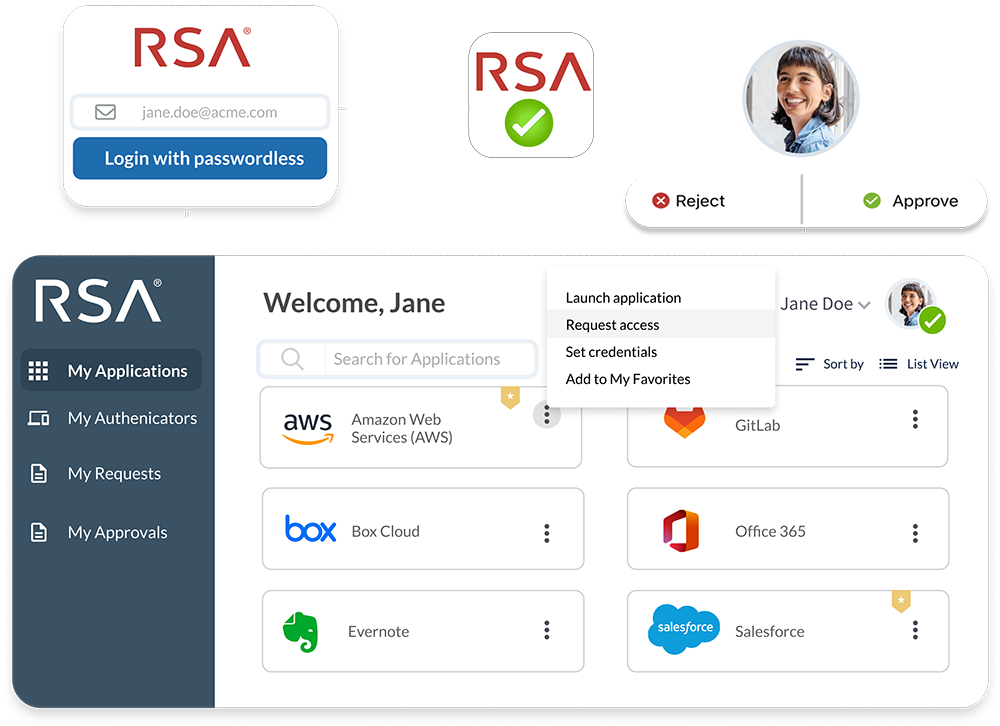The image size is (1000, 726).
Task: Click the Box Cloud app name
Action: 385,531
